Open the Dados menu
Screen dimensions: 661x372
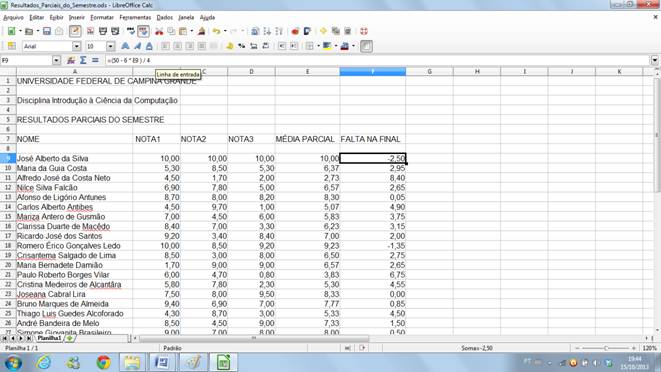click(x=164, y=17)
